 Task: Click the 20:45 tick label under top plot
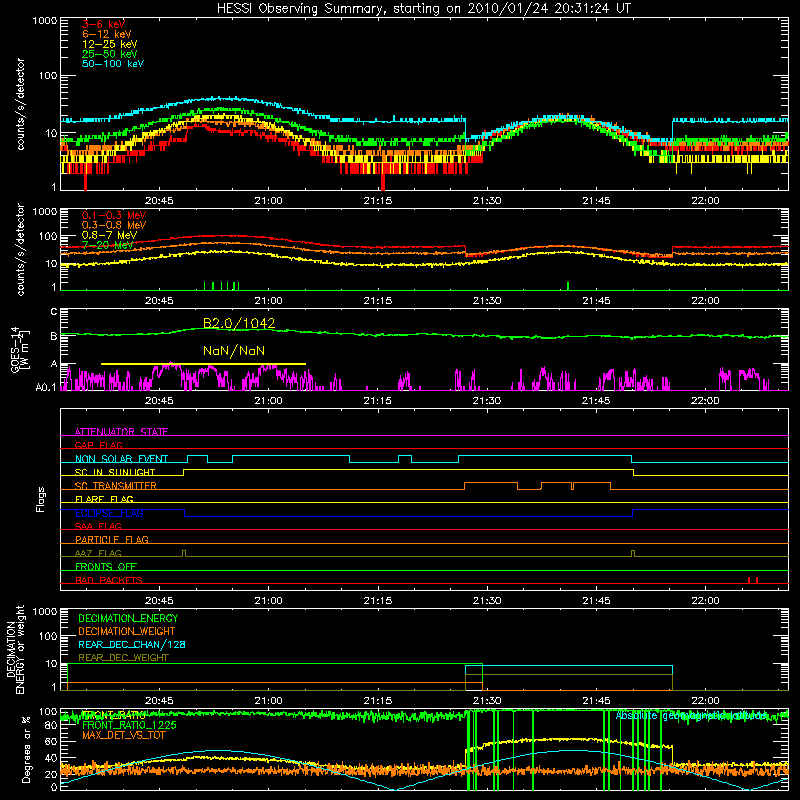tap(159, 201)
